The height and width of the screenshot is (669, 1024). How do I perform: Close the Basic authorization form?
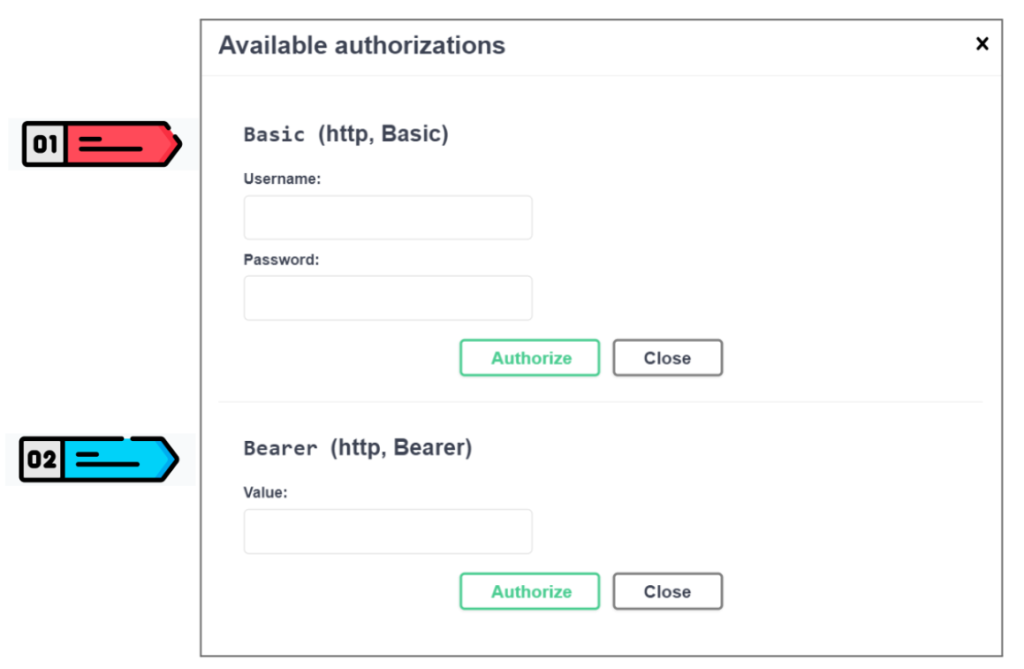tap(667, 357)
